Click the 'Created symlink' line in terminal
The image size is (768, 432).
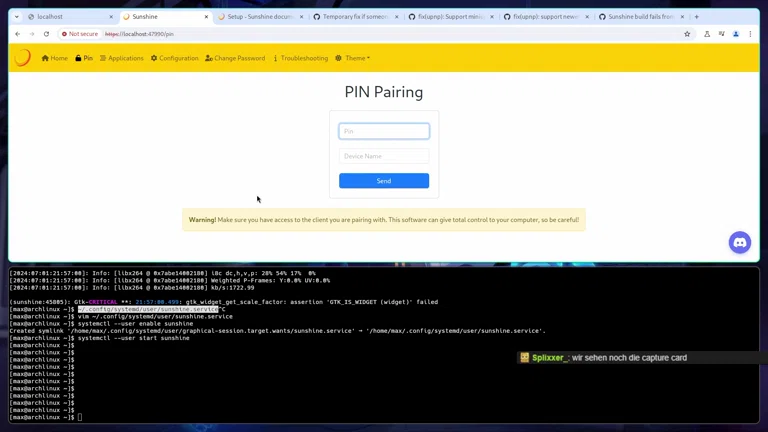click(x=277, y=331)
